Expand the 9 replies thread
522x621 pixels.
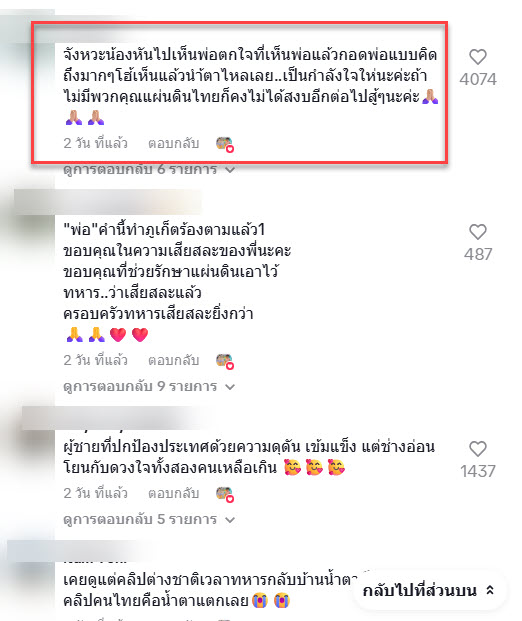149,386
